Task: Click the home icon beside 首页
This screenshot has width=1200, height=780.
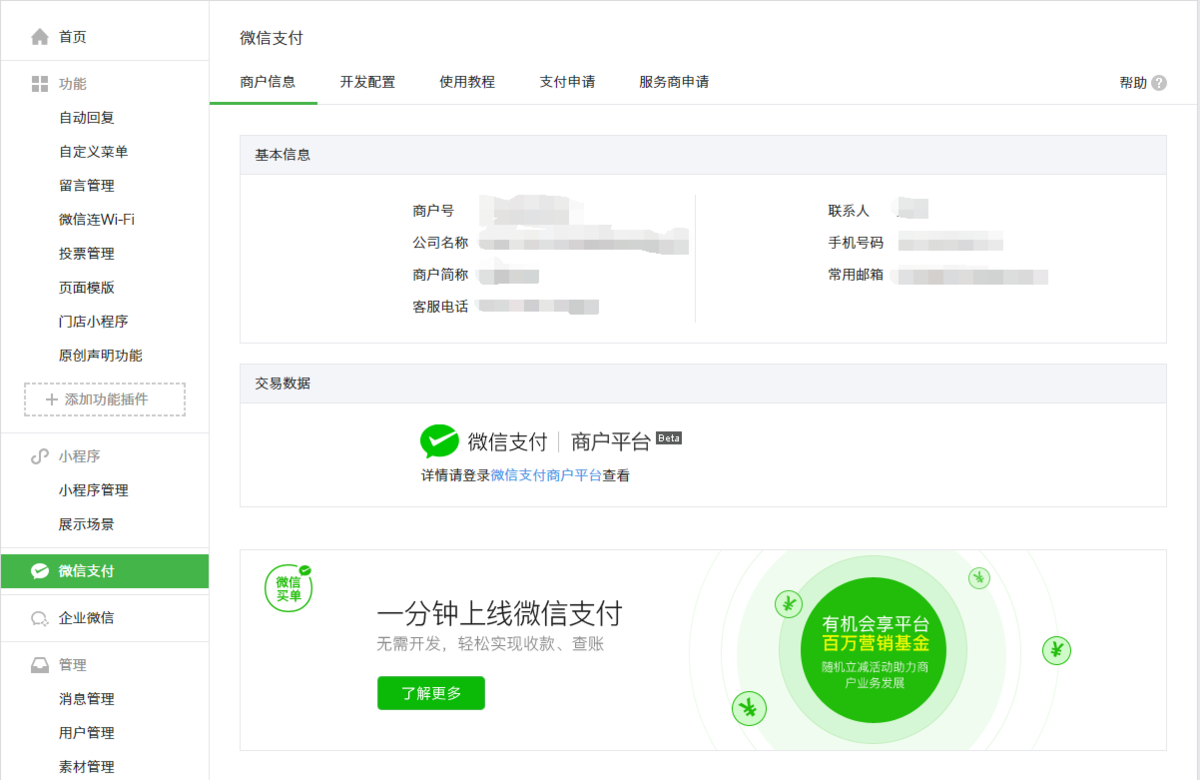Action: click(40, 37)
